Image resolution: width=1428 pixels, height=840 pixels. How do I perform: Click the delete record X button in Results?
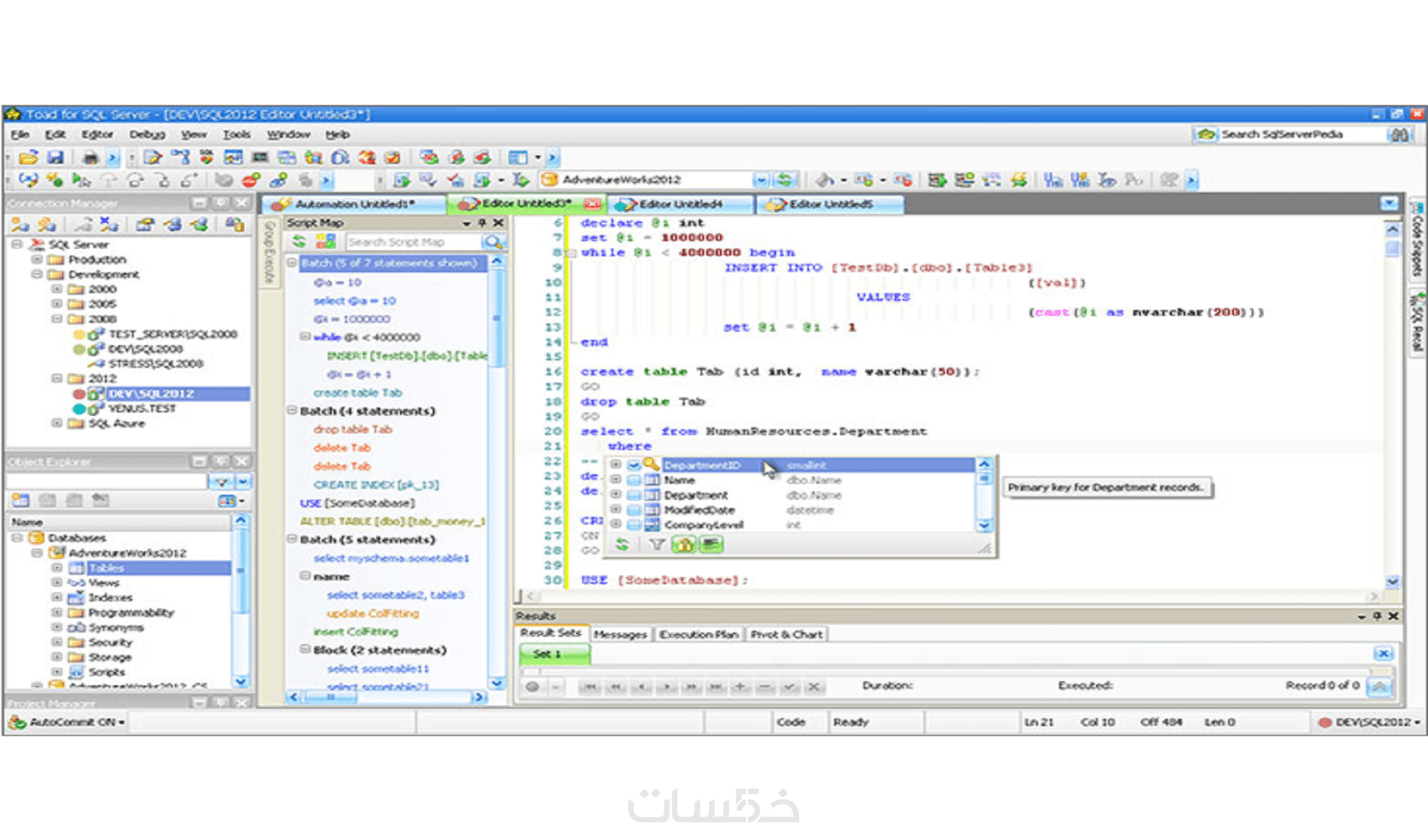tap(813, 686)
